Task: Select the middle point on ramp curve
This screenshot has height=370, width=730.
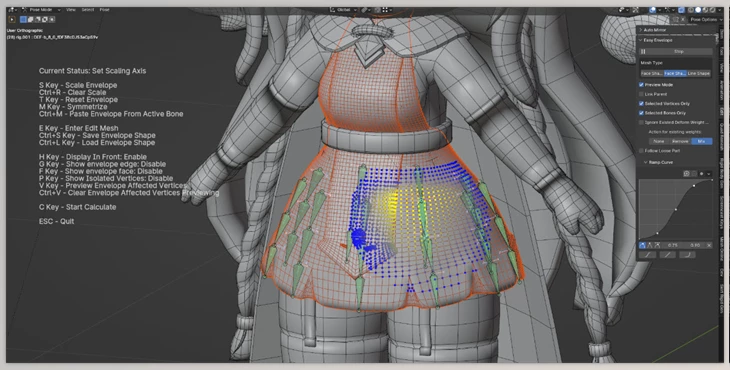Action: (676, 209)
